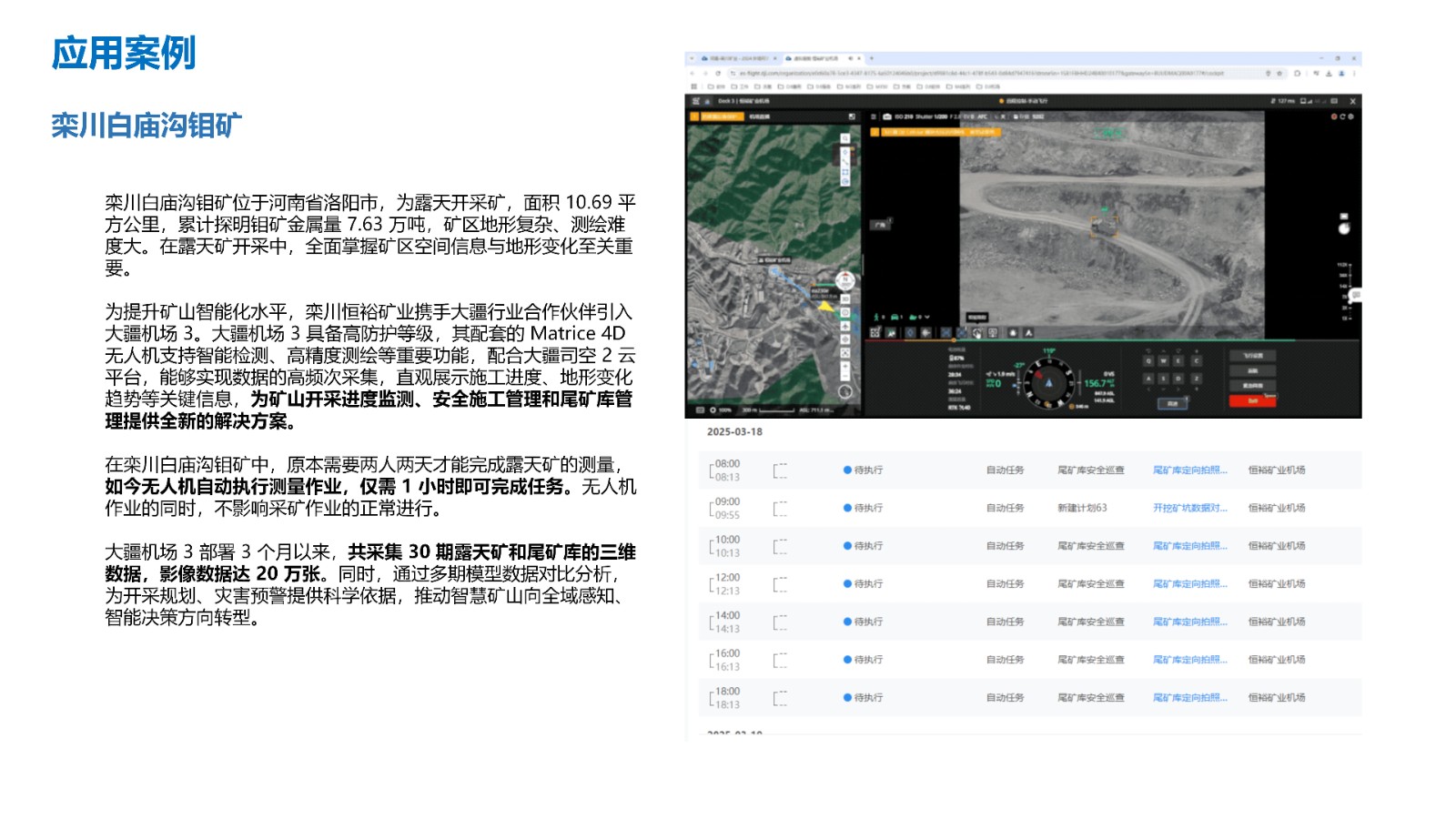Open 18:00 task link 尾矿库定向拍照
This screenshot has width=1456, height=819.
point(1189,698)
